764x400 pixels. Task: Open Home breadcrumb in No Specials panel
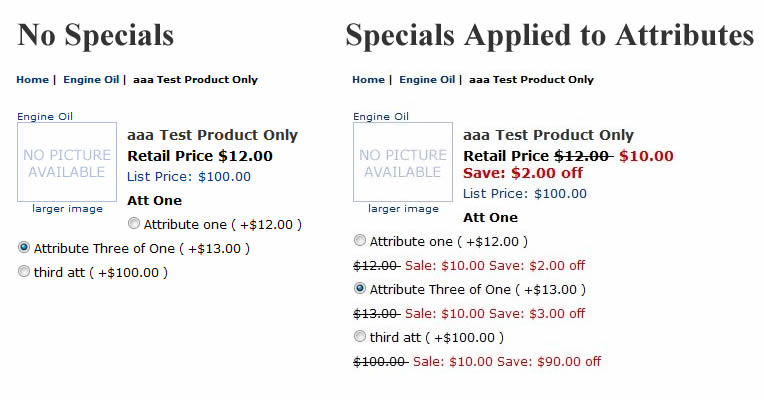(x=33, y=79)
